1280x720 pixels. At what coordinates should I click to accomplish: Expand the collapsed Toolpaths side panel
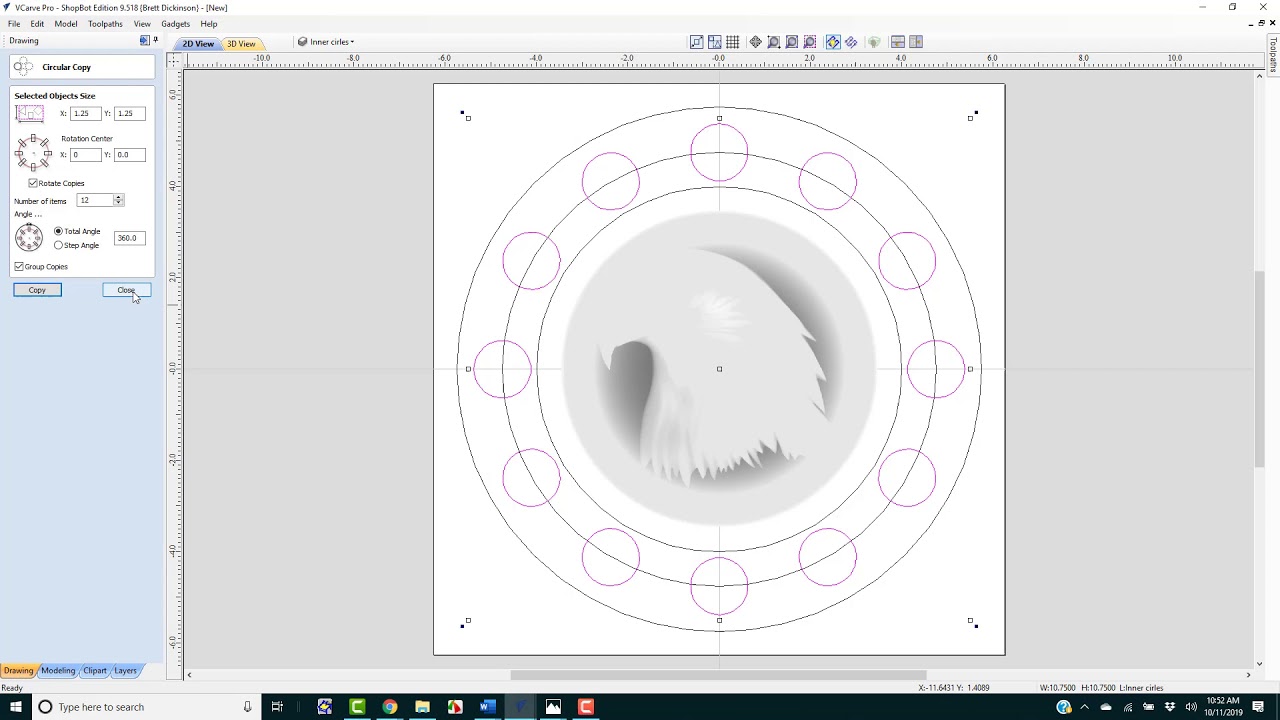pyautogui.click(x=1273, y=56)
